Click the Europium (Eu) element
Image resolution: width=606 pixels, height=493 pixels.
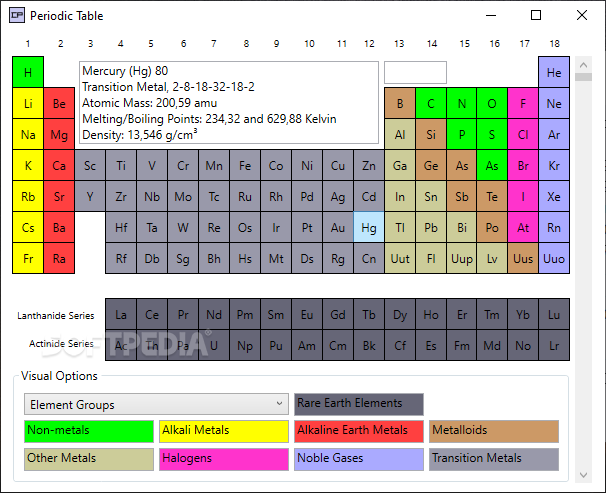[x=307, y=314]
